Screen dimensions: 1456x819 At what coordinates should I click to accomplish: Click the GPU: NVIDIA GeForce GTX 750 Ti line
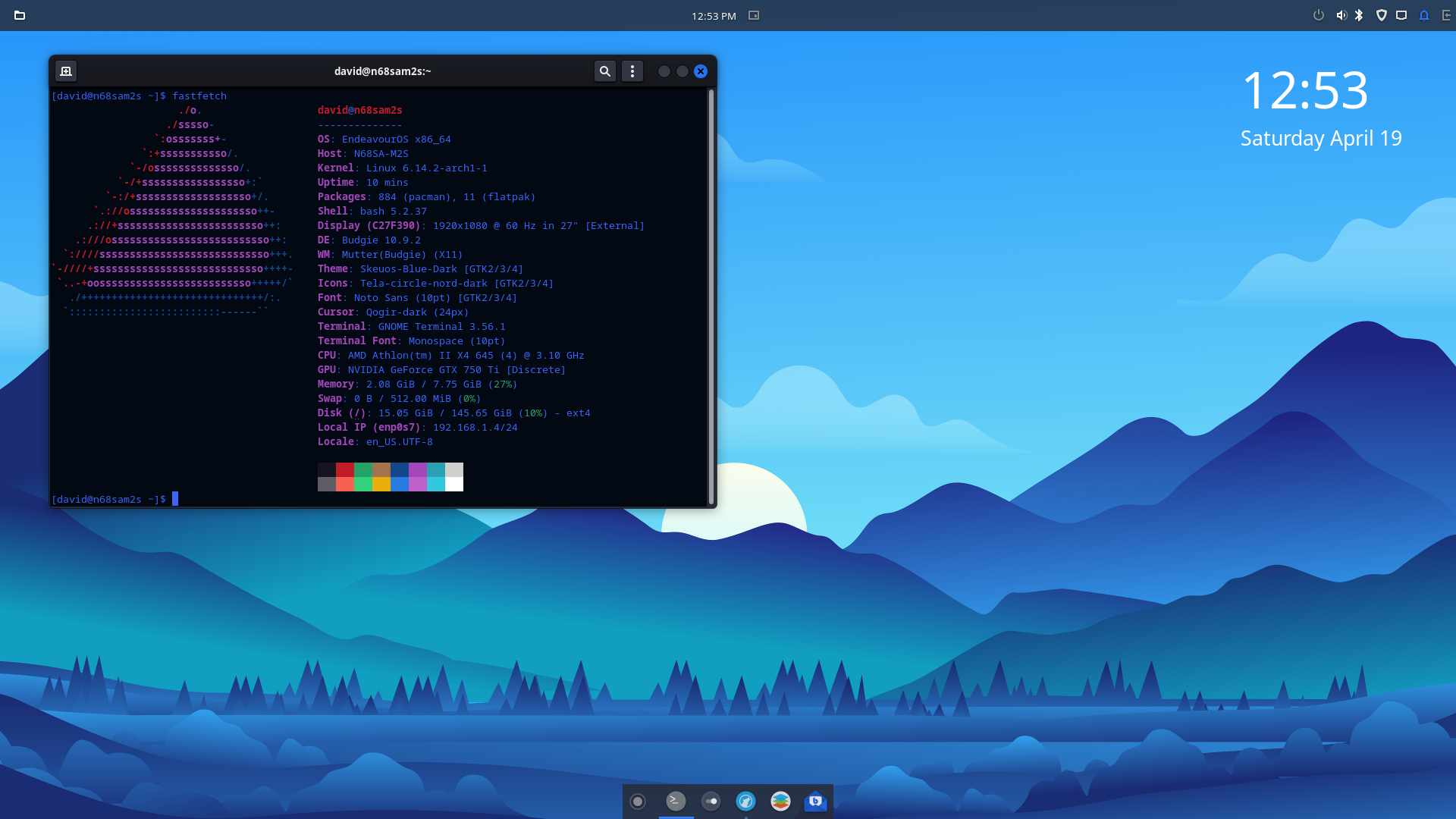pos(442,370)
